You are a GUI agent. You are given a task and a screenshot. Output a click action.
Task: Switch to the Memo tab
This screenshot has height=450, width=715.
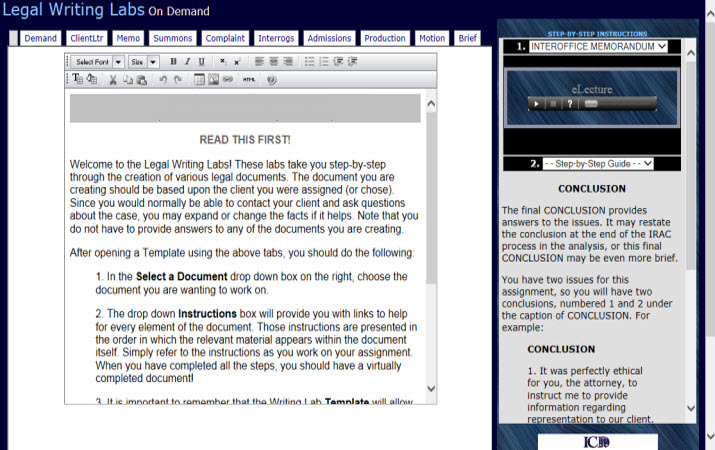coord(128,38)
